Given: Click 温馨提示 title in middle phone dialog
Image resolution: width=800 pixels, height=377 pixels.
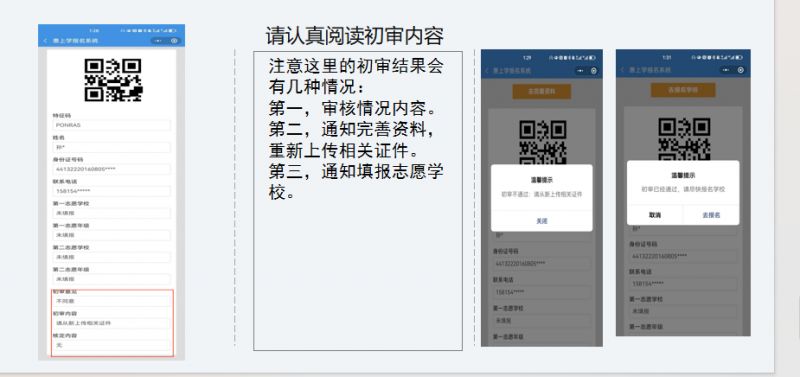Looking at the screenshot, I should (541, 180).
